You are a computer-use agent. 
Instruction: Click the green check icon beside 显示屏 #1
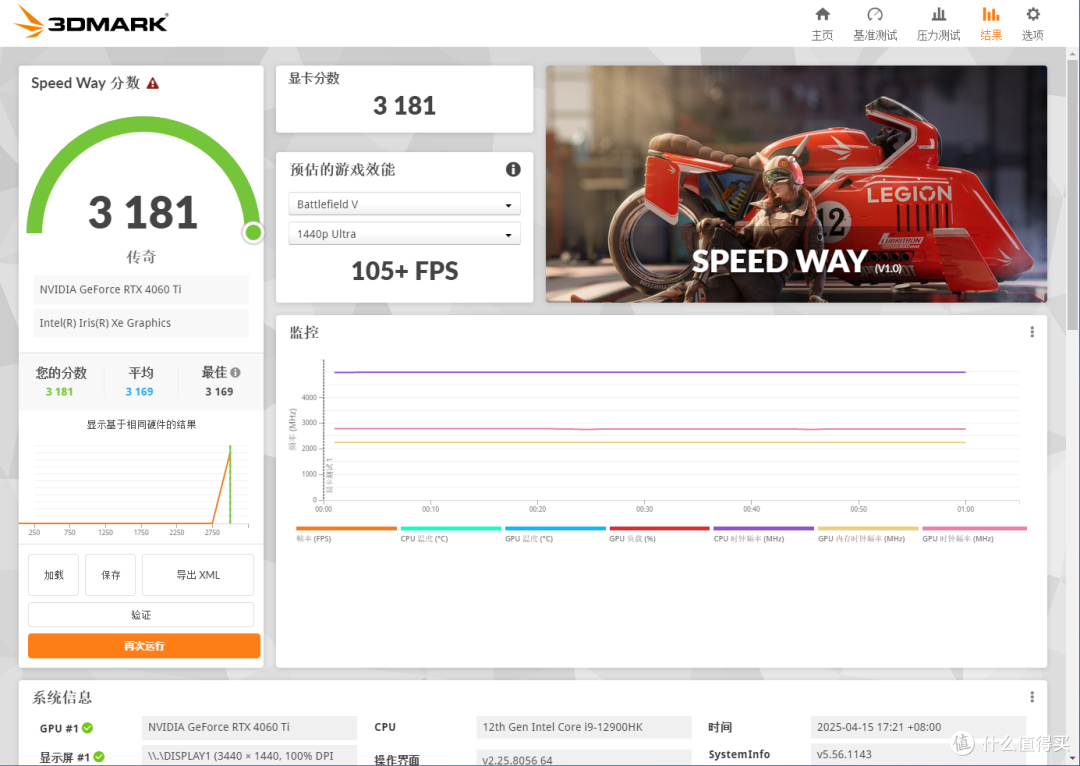(x=99, y=757)
